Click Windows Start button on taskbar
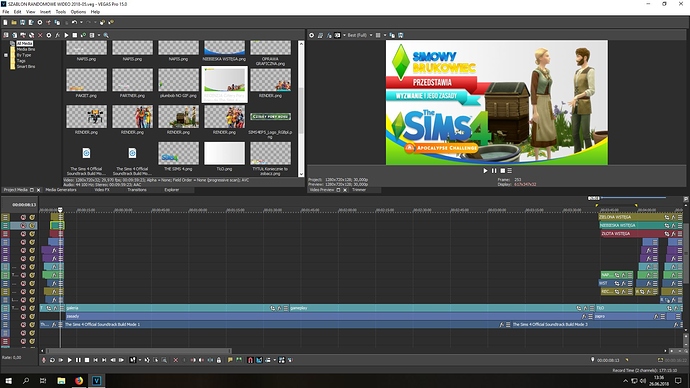 pyautogui.click(x=8, y=381)
